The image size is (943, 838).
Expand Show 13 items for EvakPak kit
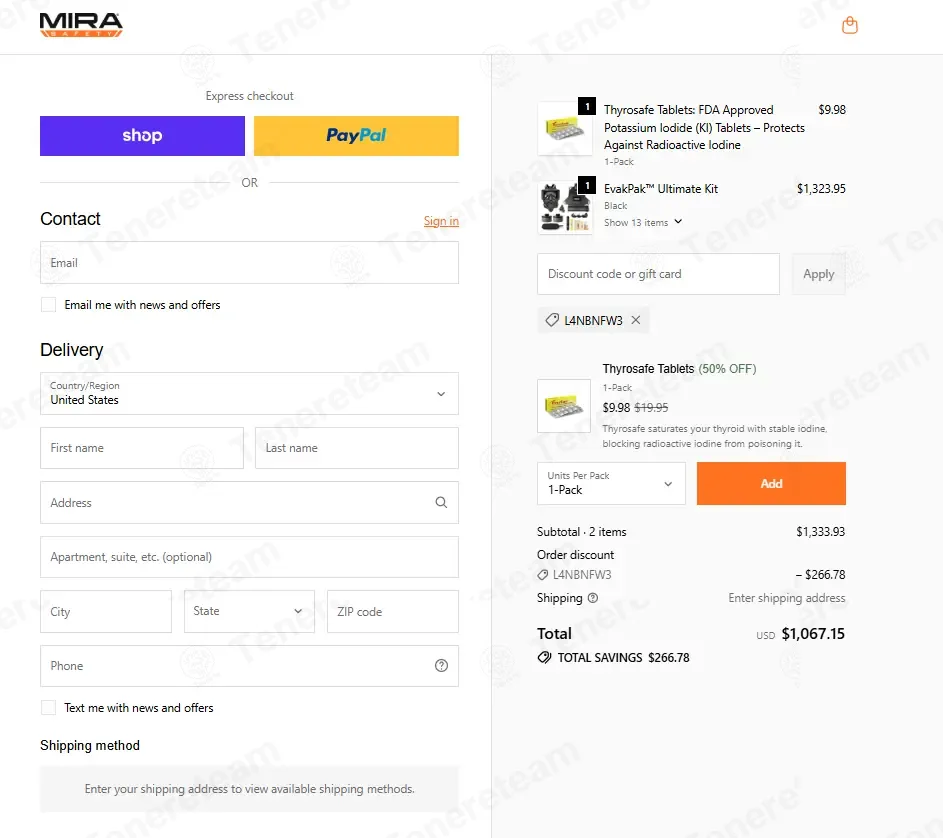click(643, 222)
